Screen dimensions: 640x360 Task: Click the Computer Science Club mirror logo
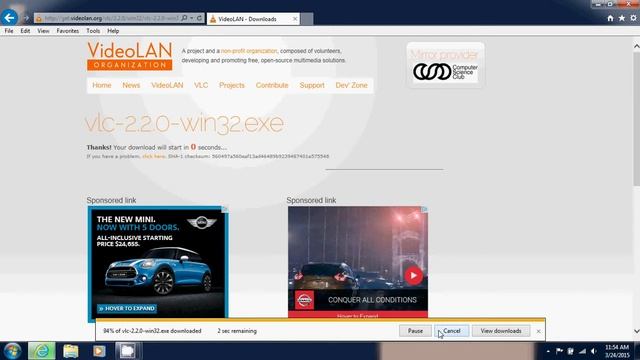[x=445, y=72]
